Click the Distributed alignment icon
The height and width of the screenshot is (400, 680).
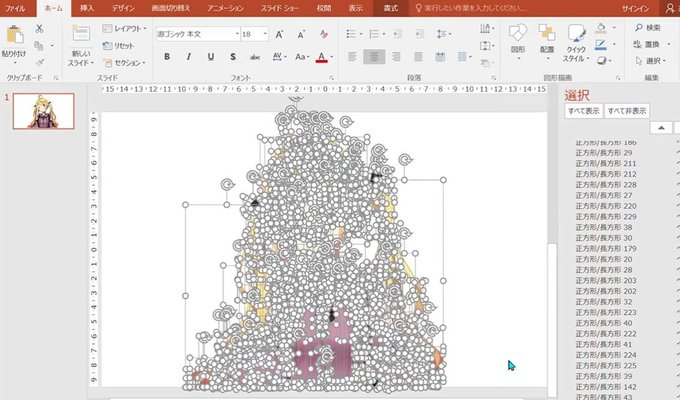440,56
